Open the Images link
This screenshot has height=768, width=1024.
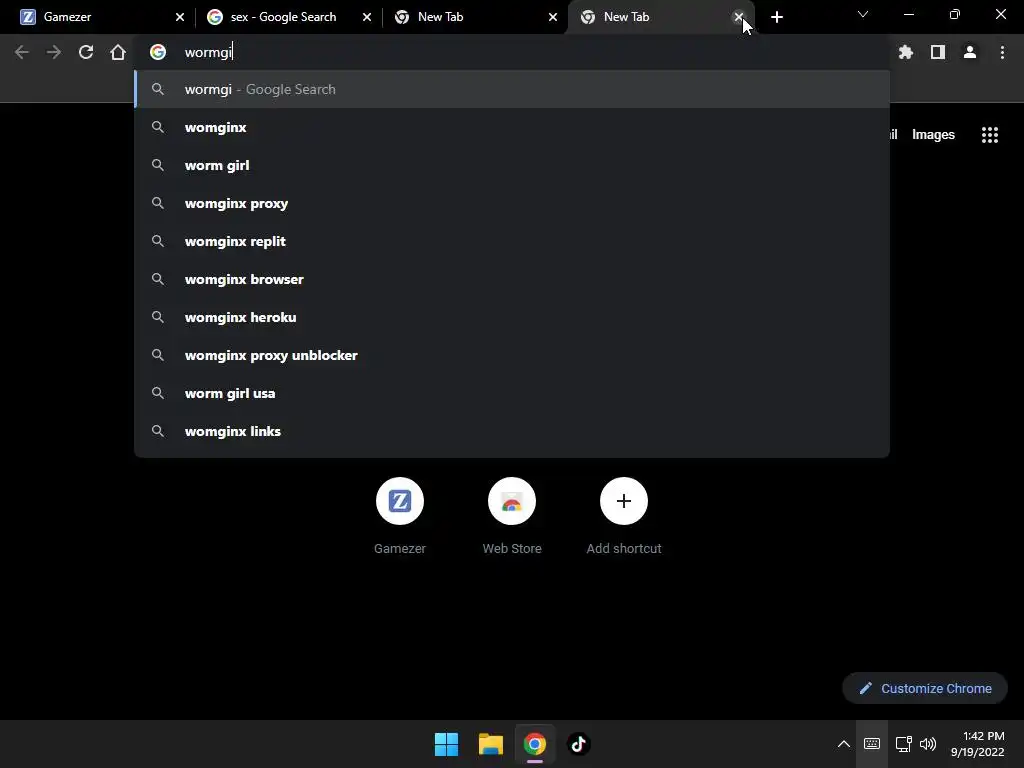pyautogui.click(x=933, y=135)
